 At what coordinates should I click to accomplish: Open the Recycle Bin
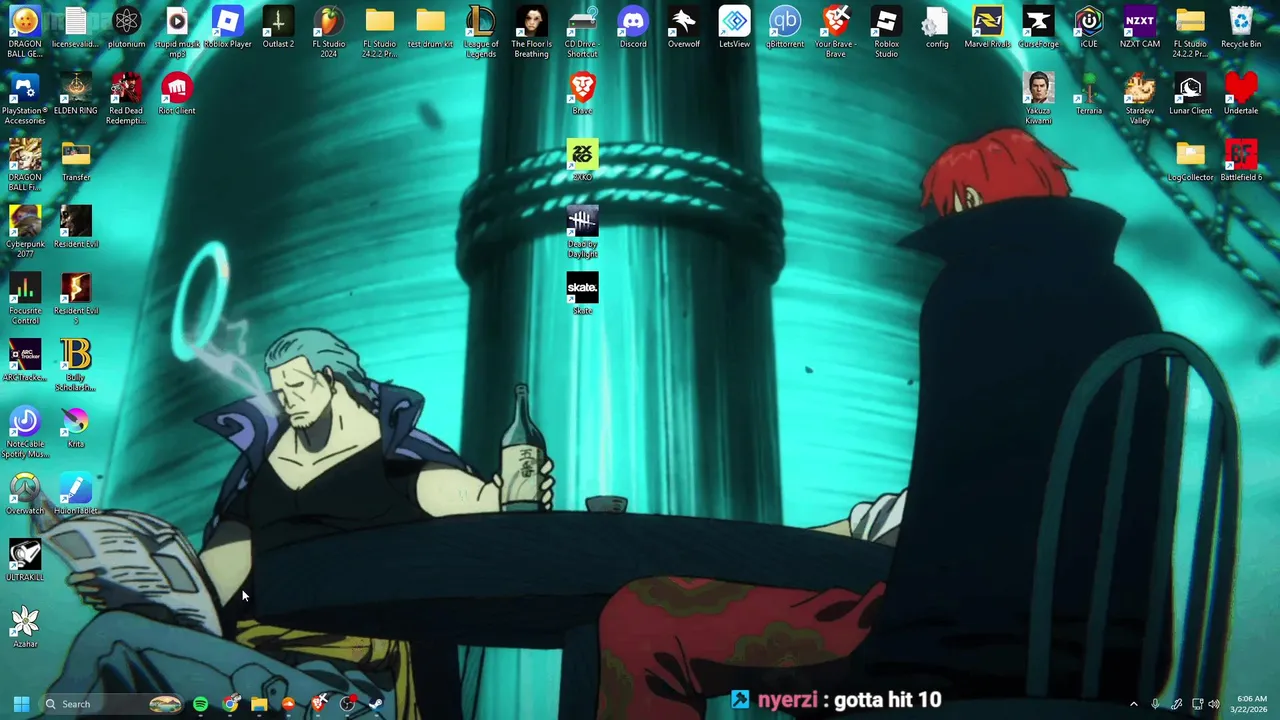pos(1241,28)
